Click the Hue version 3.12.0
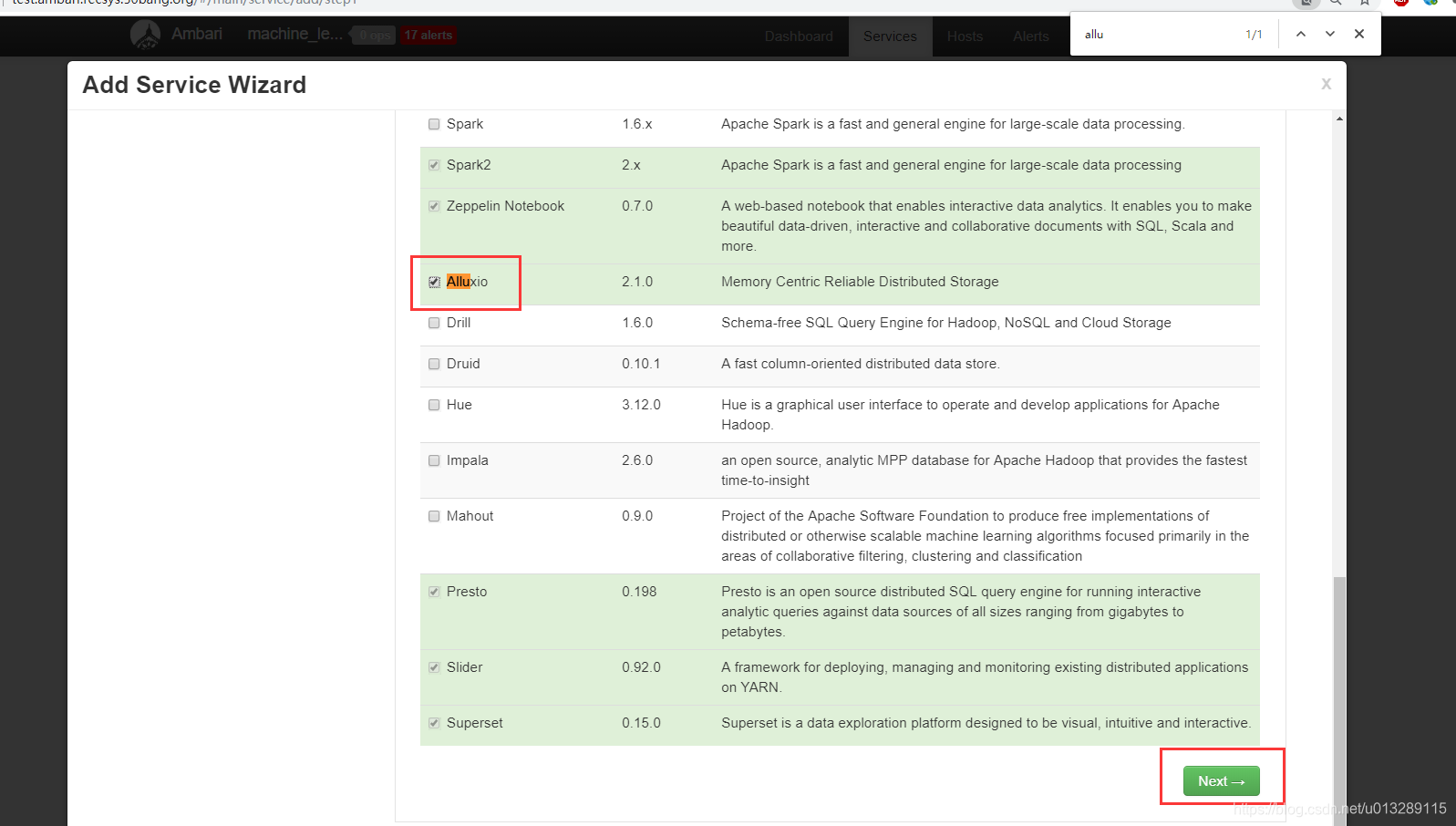Image resolution: width=1456 pixels, height=826 pixels. pos(641,405)
